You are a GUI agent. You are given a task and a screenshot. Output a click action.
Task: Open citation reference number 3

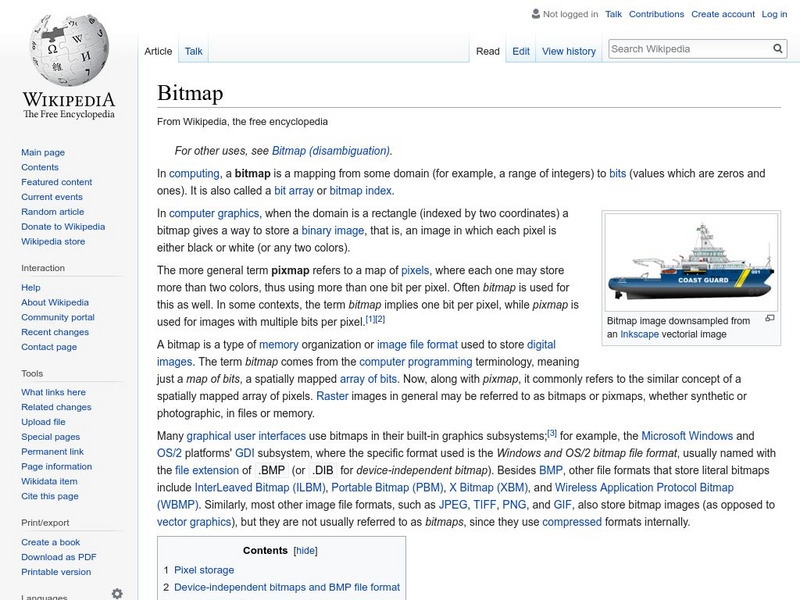click(551, 433)
